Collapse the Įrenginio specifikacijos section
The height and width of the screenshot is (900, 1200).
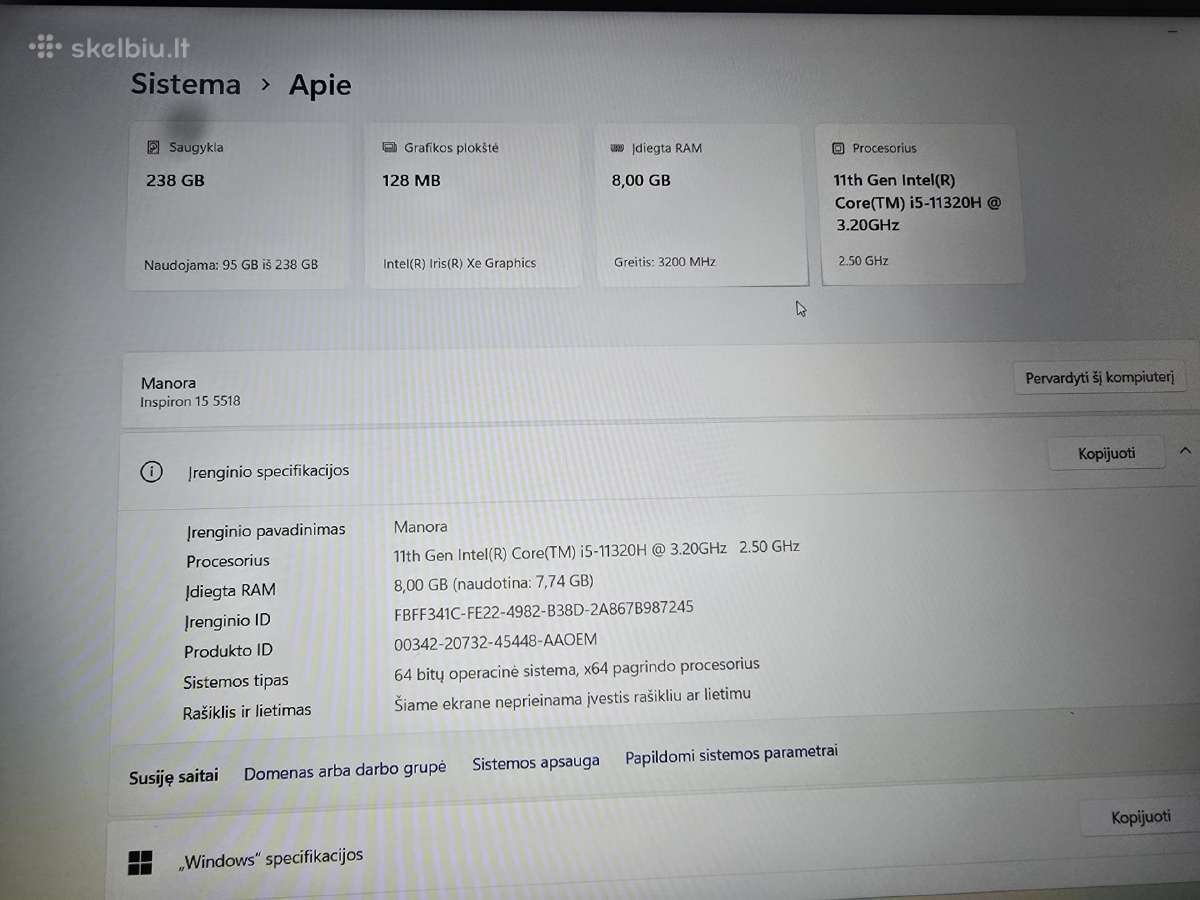pyautogui.click(x=1185, y=452)
